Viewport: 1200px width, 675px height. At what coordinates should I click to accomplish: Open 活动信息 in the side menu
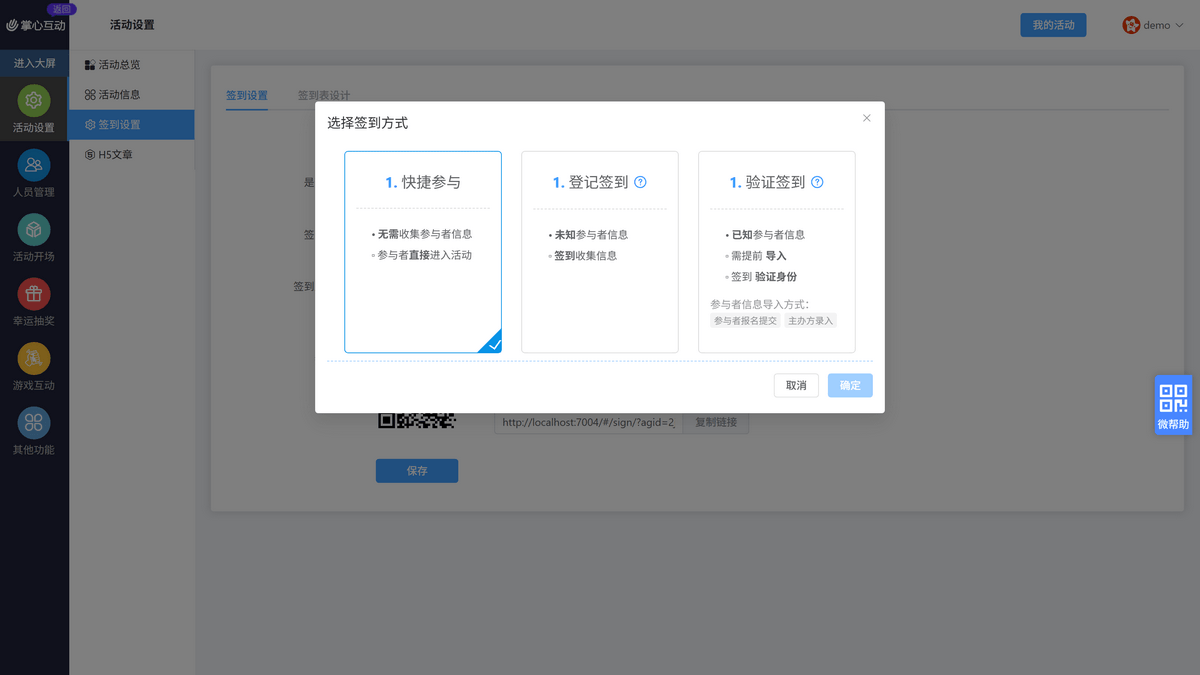click(x=131, y=95)
